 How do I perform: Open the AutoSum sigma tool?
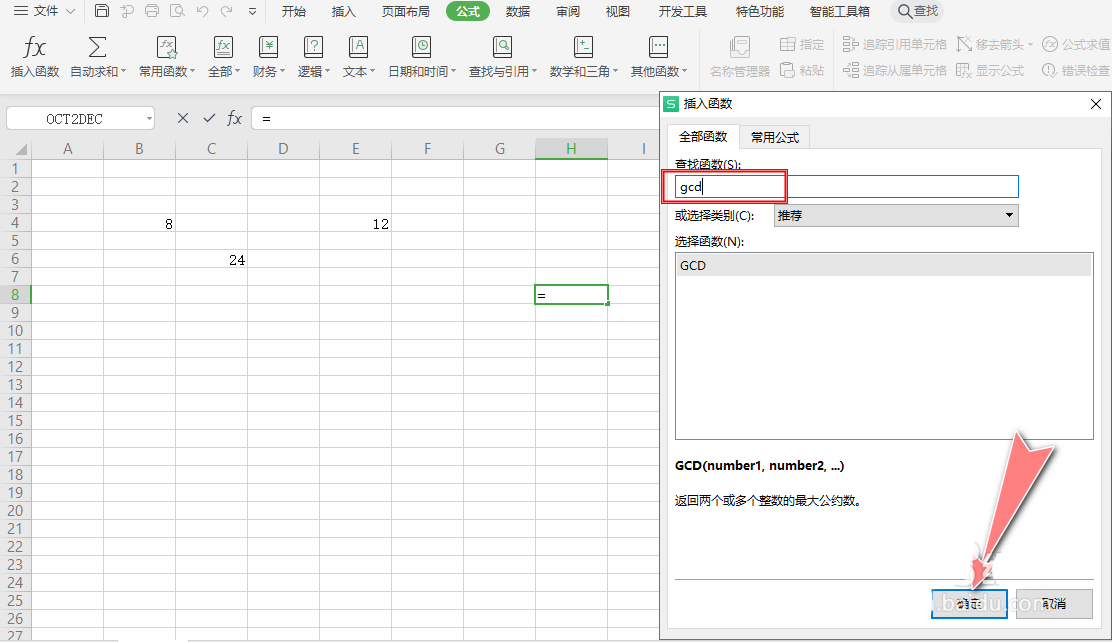pyautogui.click(x=97, y=48)
